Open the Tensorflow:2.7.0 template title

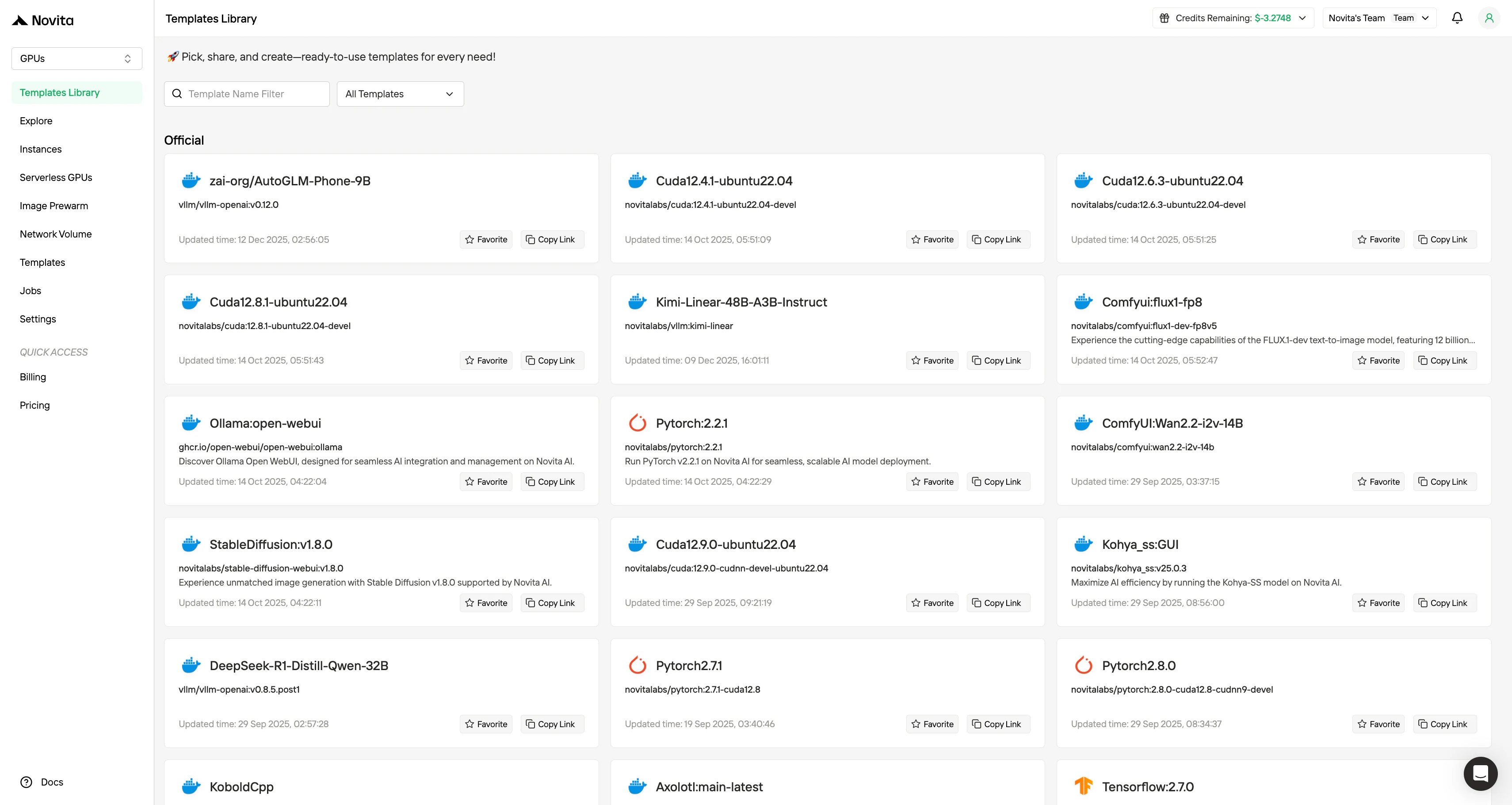[x=1148, y=787]
